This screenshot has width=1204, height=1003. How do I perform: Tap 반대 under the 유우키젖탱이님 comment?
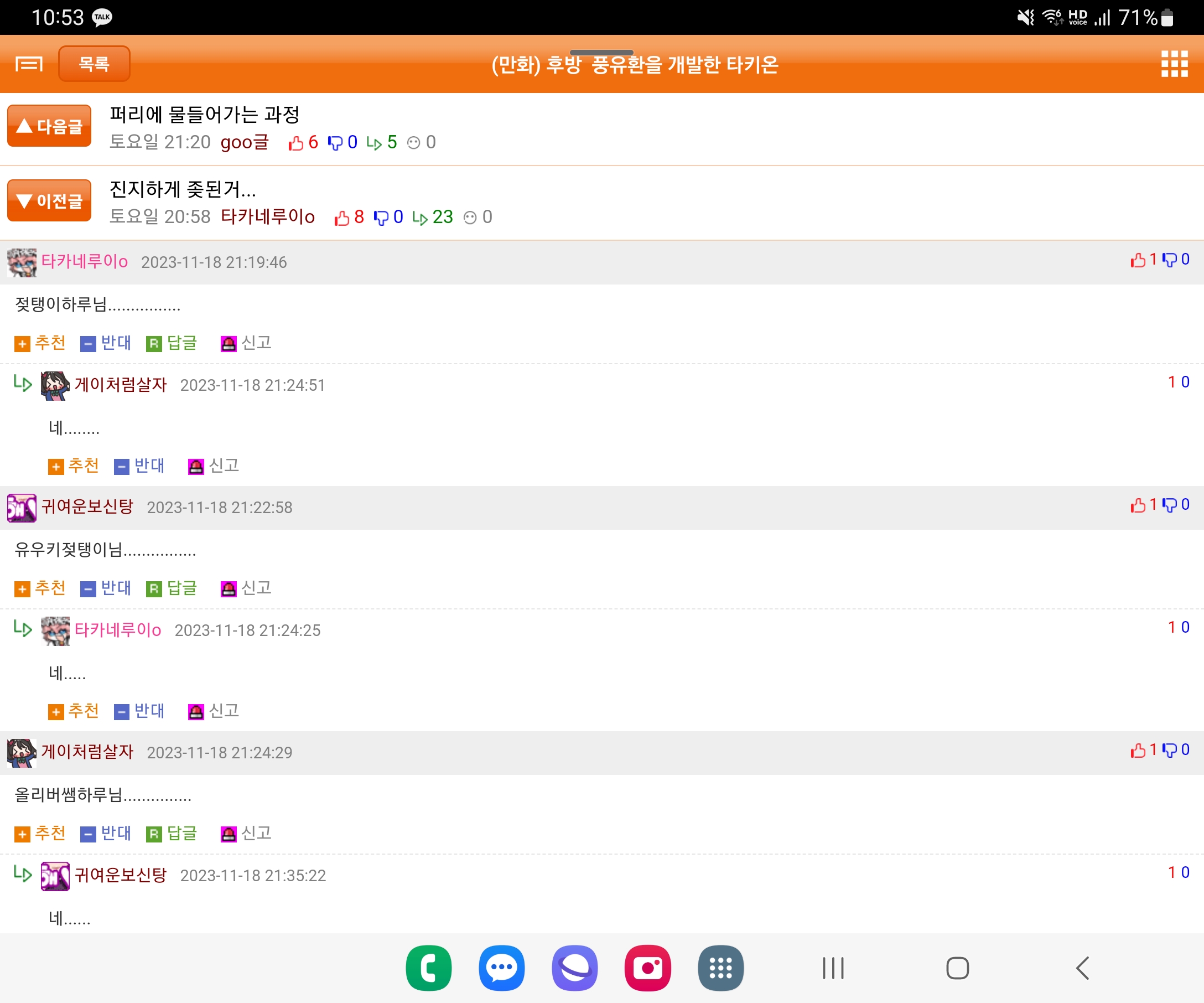tap(106, 588)
